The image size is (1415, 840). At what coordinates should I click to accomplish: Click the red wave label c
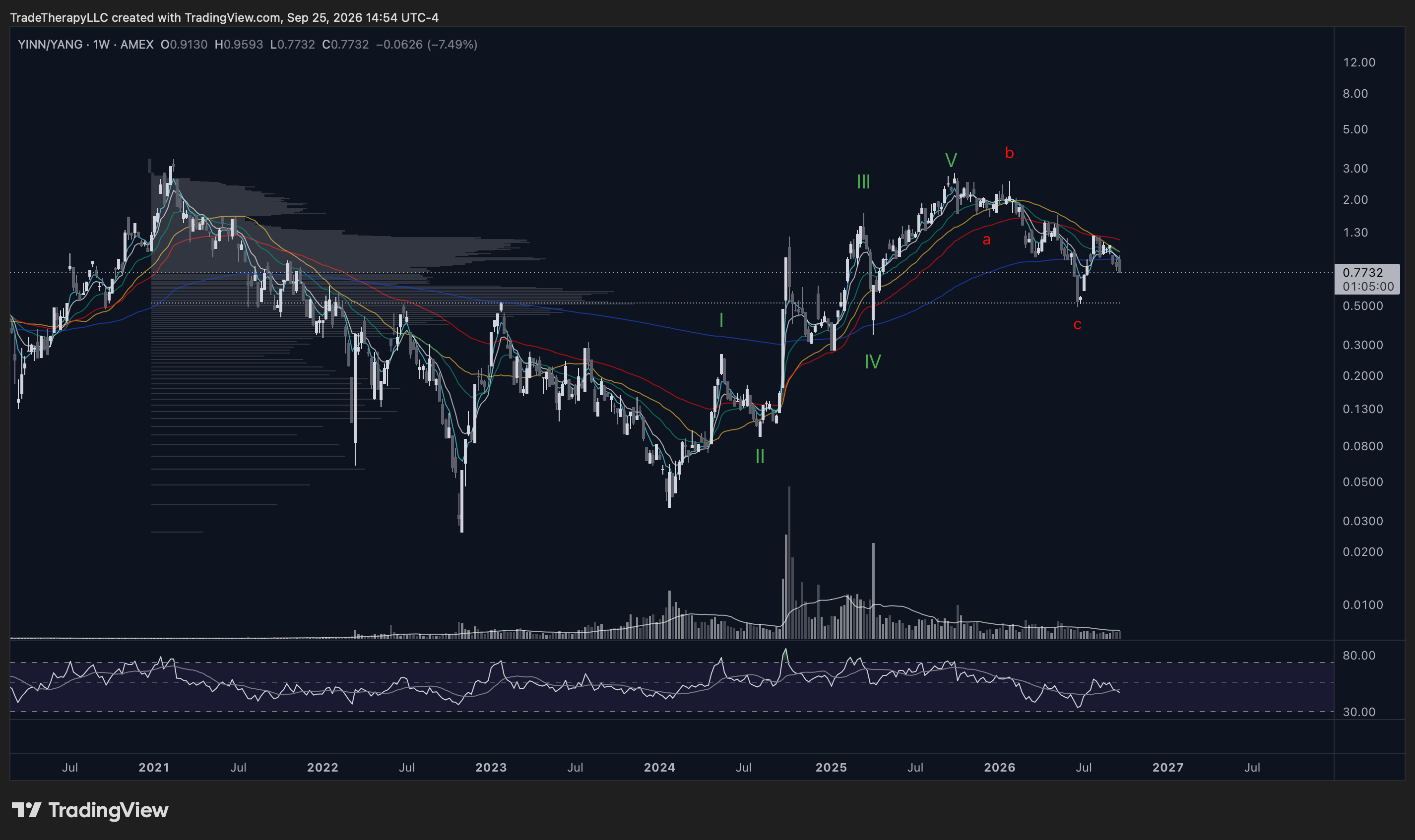tap(1078, 325)
